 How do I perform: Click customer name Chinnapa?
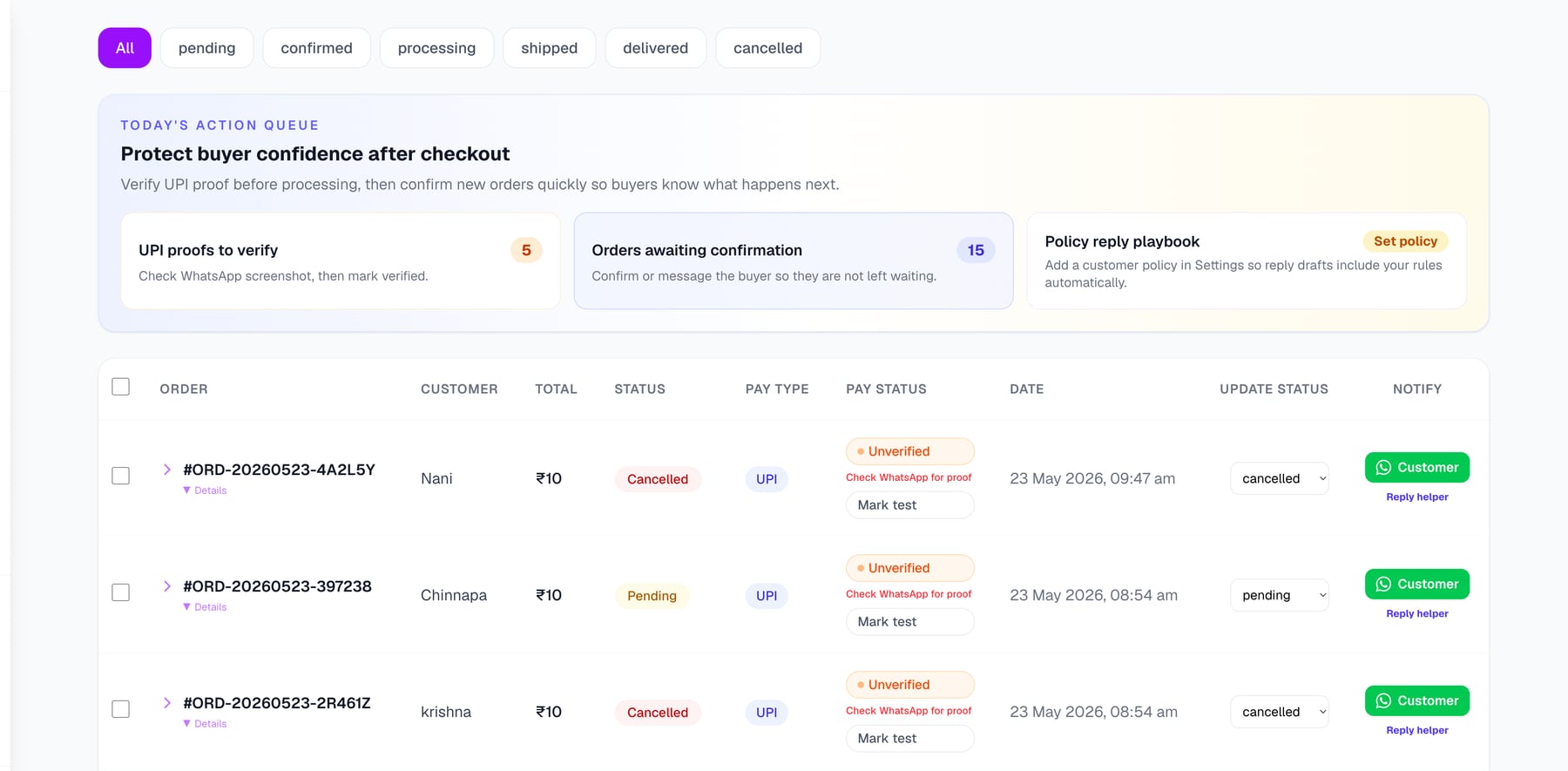point(454,595)
